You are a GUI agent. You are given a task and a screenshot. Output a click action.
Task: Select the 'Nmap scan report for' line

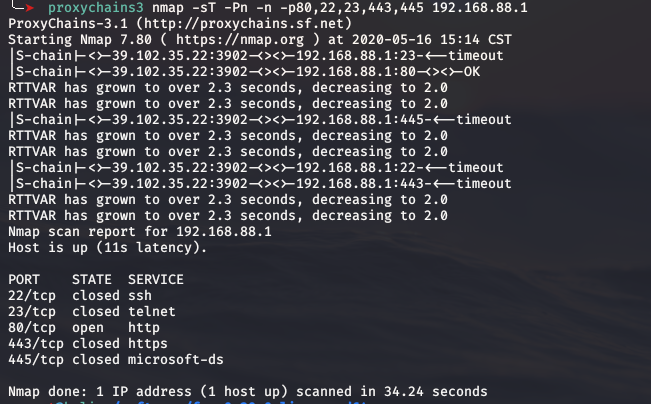click(139, 231)
